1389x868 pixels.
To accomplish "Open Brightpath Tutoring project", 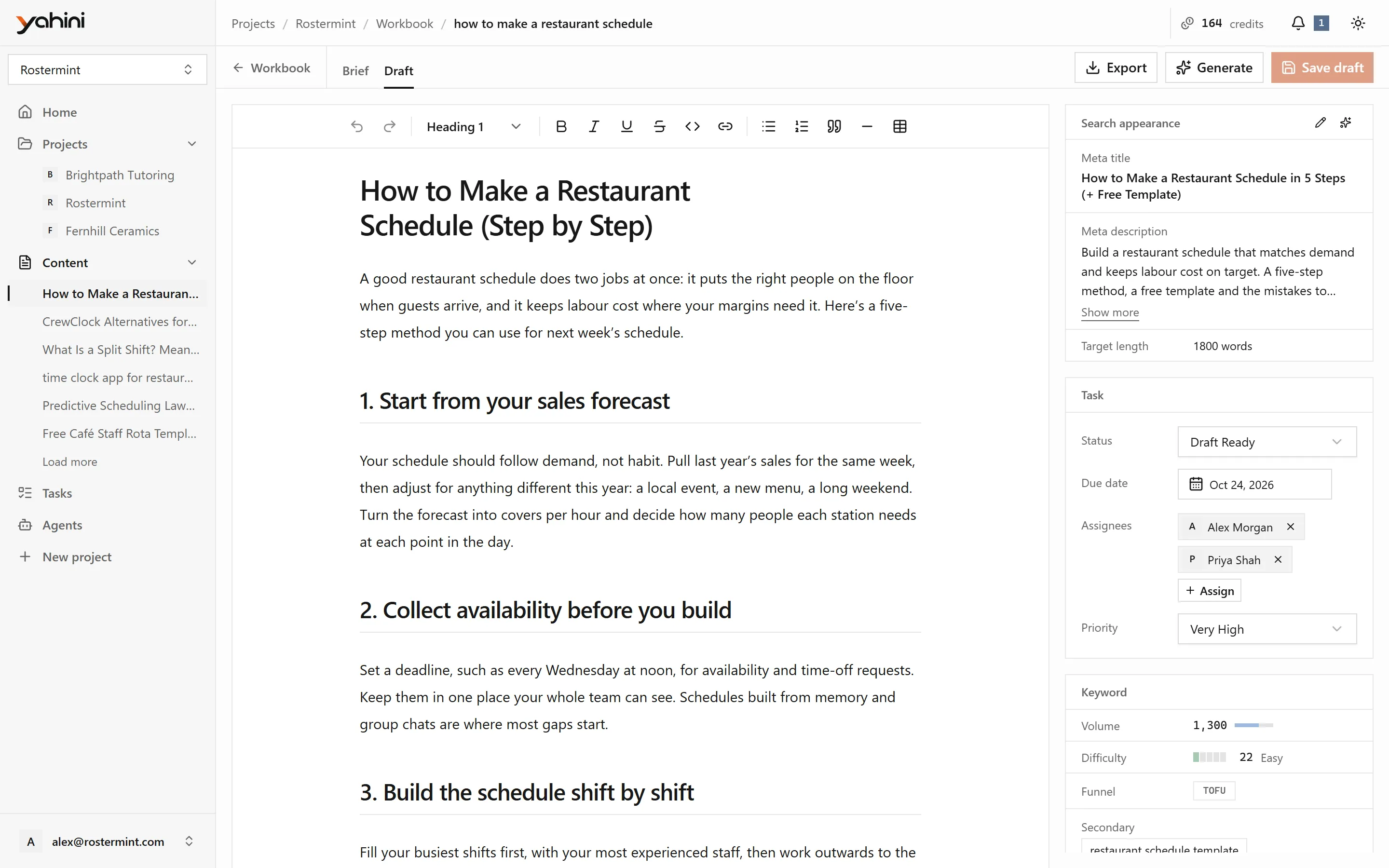I will click(120, 175).
